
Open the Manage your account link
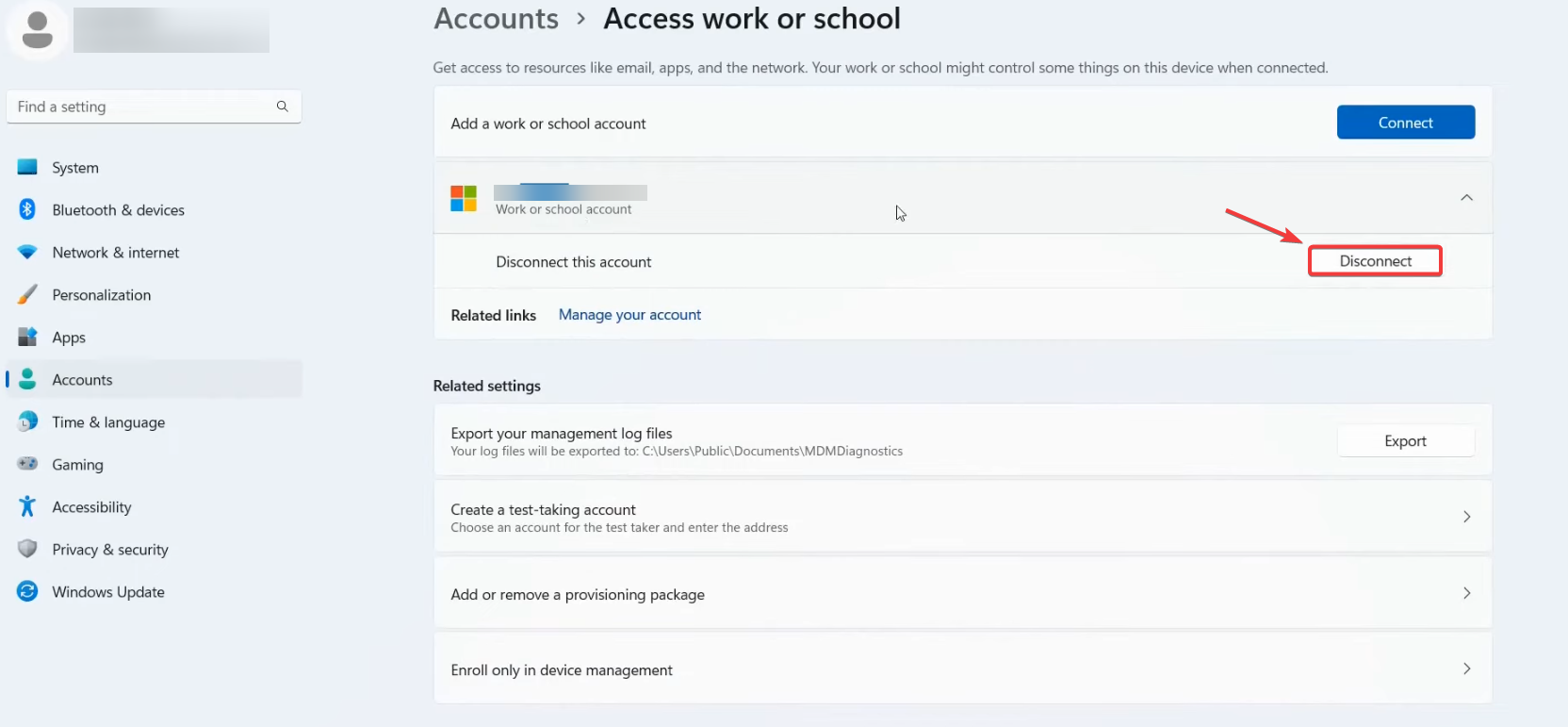pyautogui.click(x=629, y=315)
